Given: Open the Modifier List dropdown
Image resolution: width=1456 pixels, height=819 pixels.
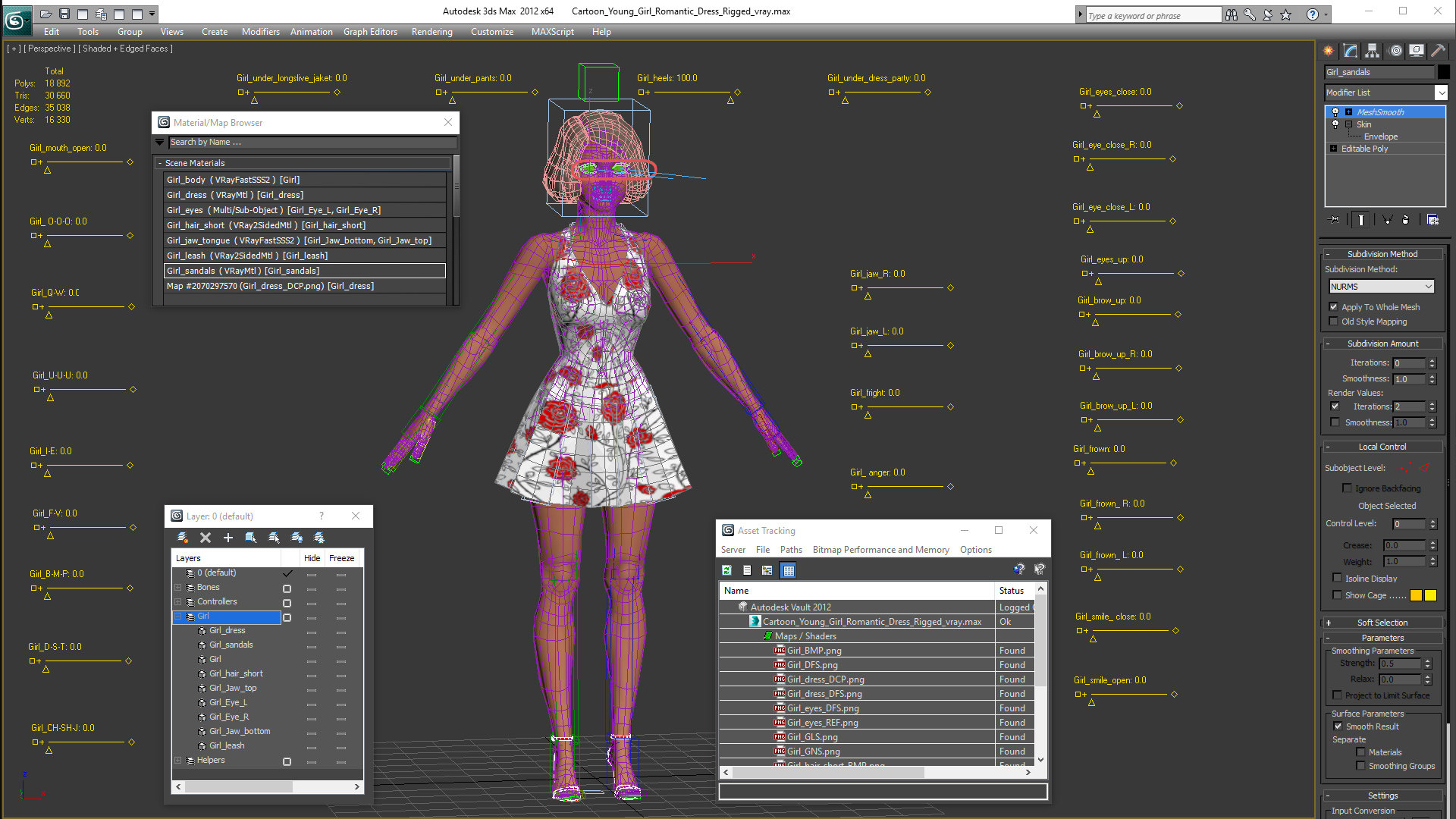Looking at the screenshot, I should (1441, 93).
